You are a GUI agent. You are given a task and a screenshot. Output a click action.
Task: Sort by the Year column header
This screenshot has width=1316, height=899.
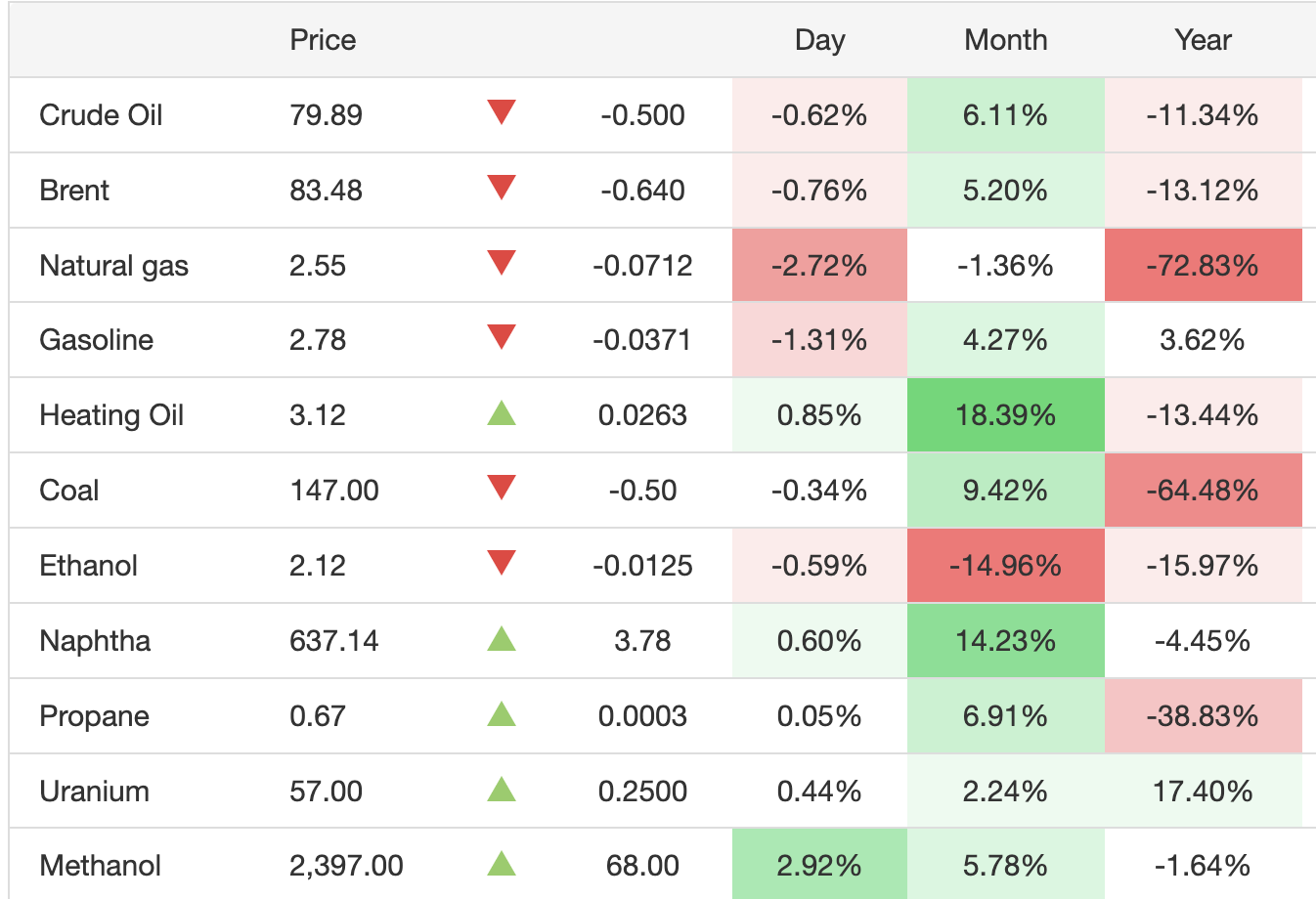[x=1203, y=40]
